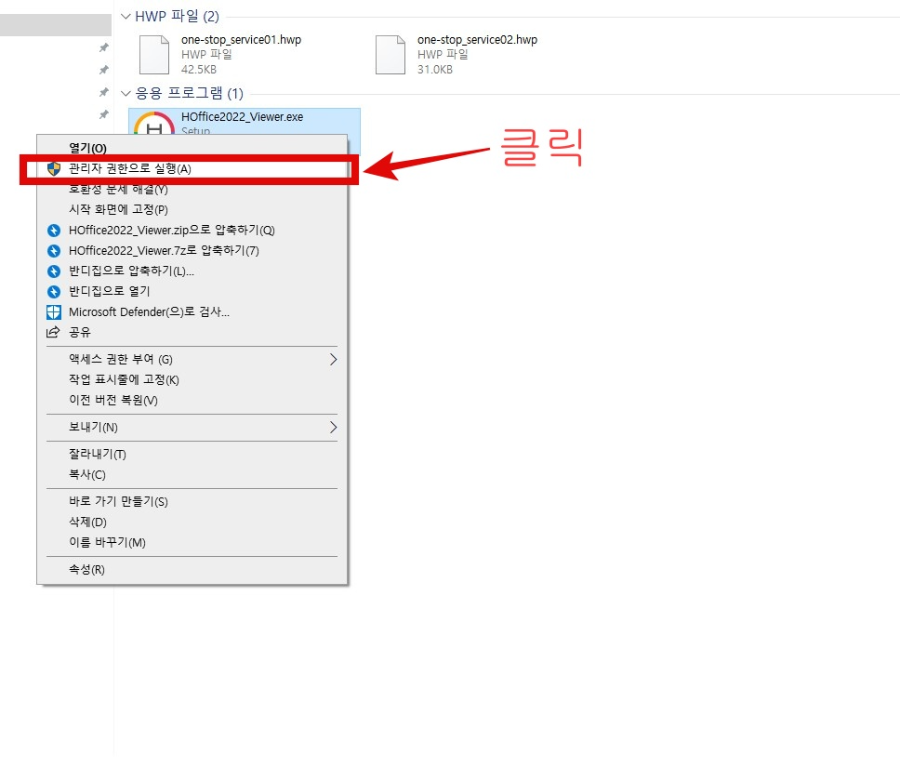Select the HOffice2022_Viewer.exe application icon
This screenshot has height=757, width=900.
152,123
